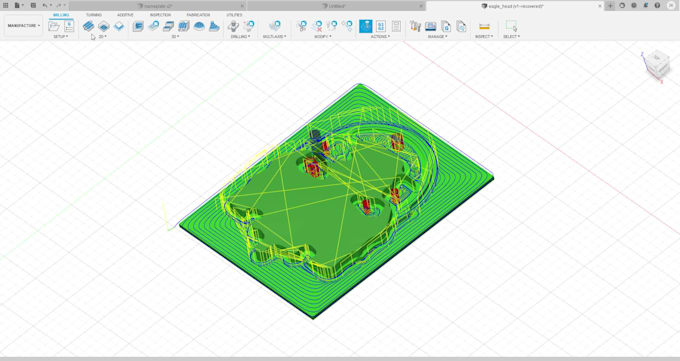Click the Modify icon with red X
Viewport: 680px width, 361px height.
coord(318,26)
